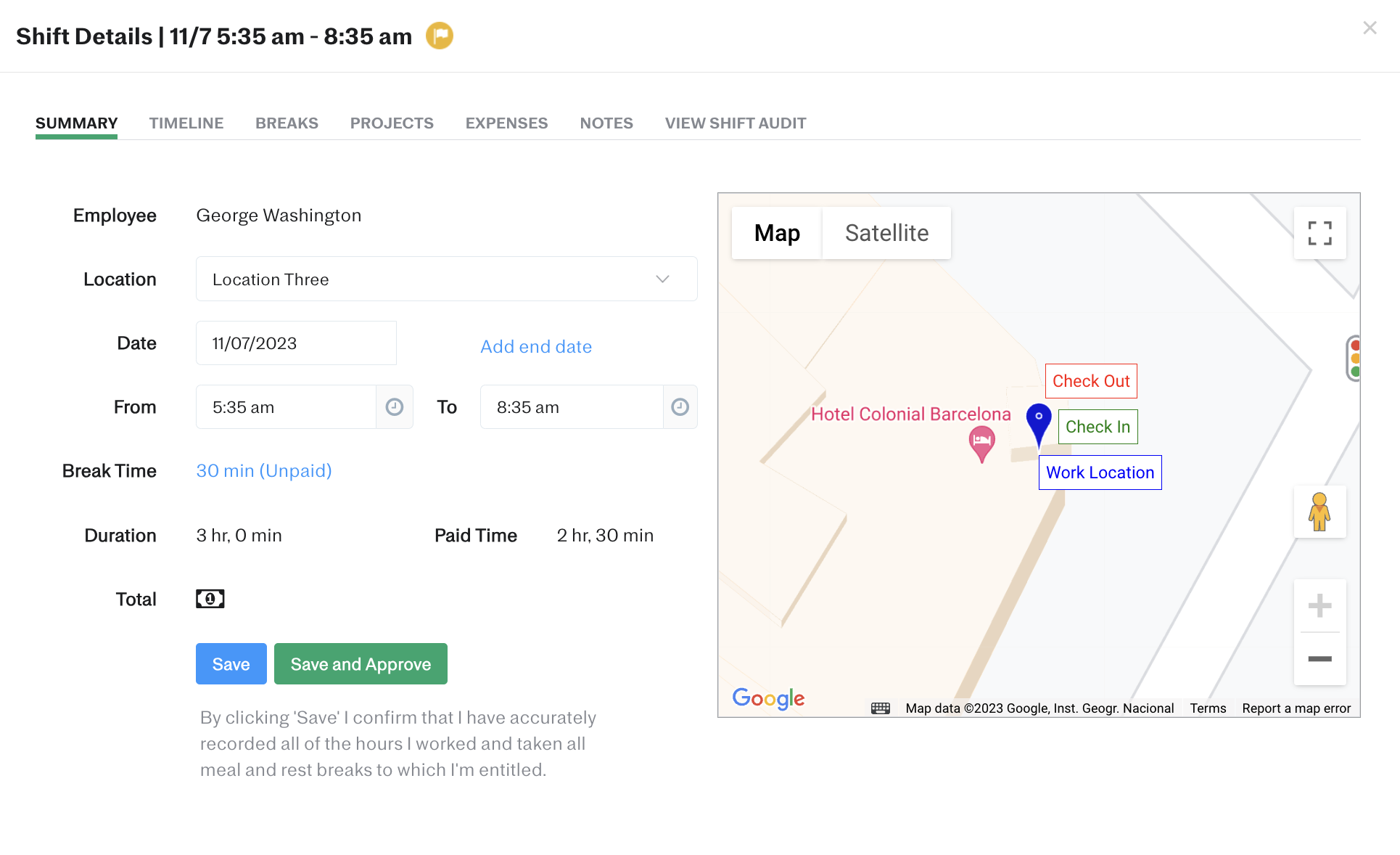Open the 30 min (Unpaid) break details
This screenshot has height=855, width=1400.
tap(264, 471)
